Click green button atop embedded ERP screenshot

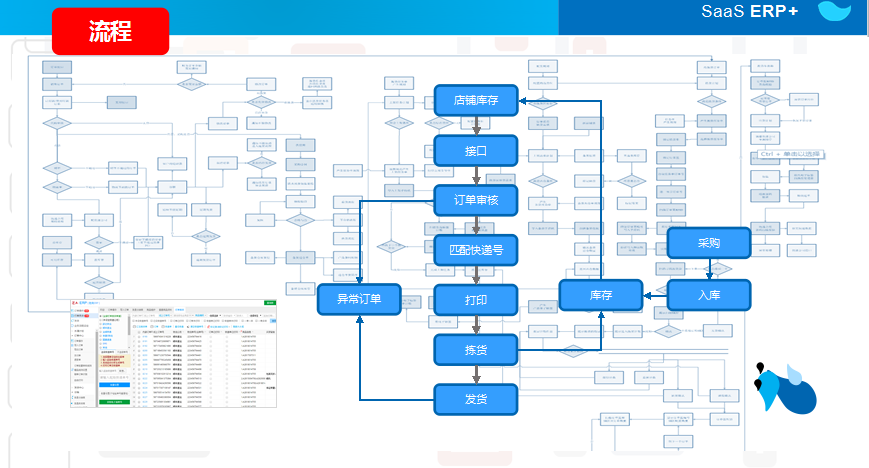click(269, 301)
